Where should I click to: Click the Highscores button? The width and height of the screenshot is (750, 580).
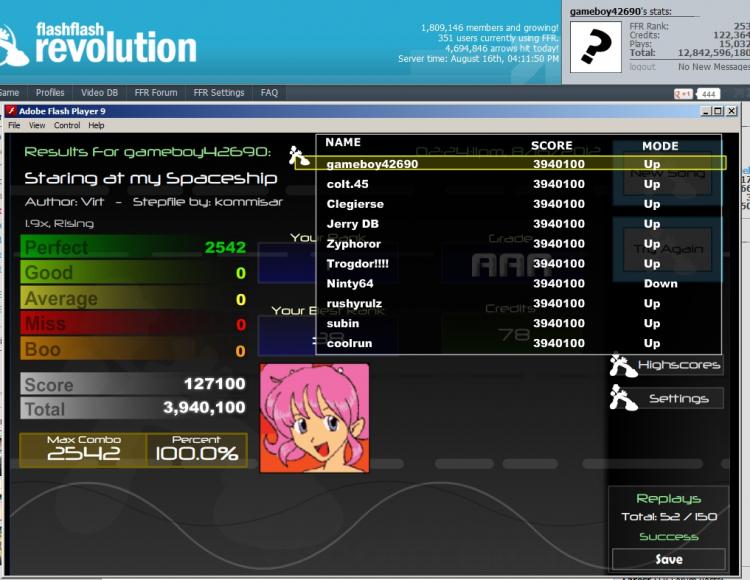pos(679,365)
